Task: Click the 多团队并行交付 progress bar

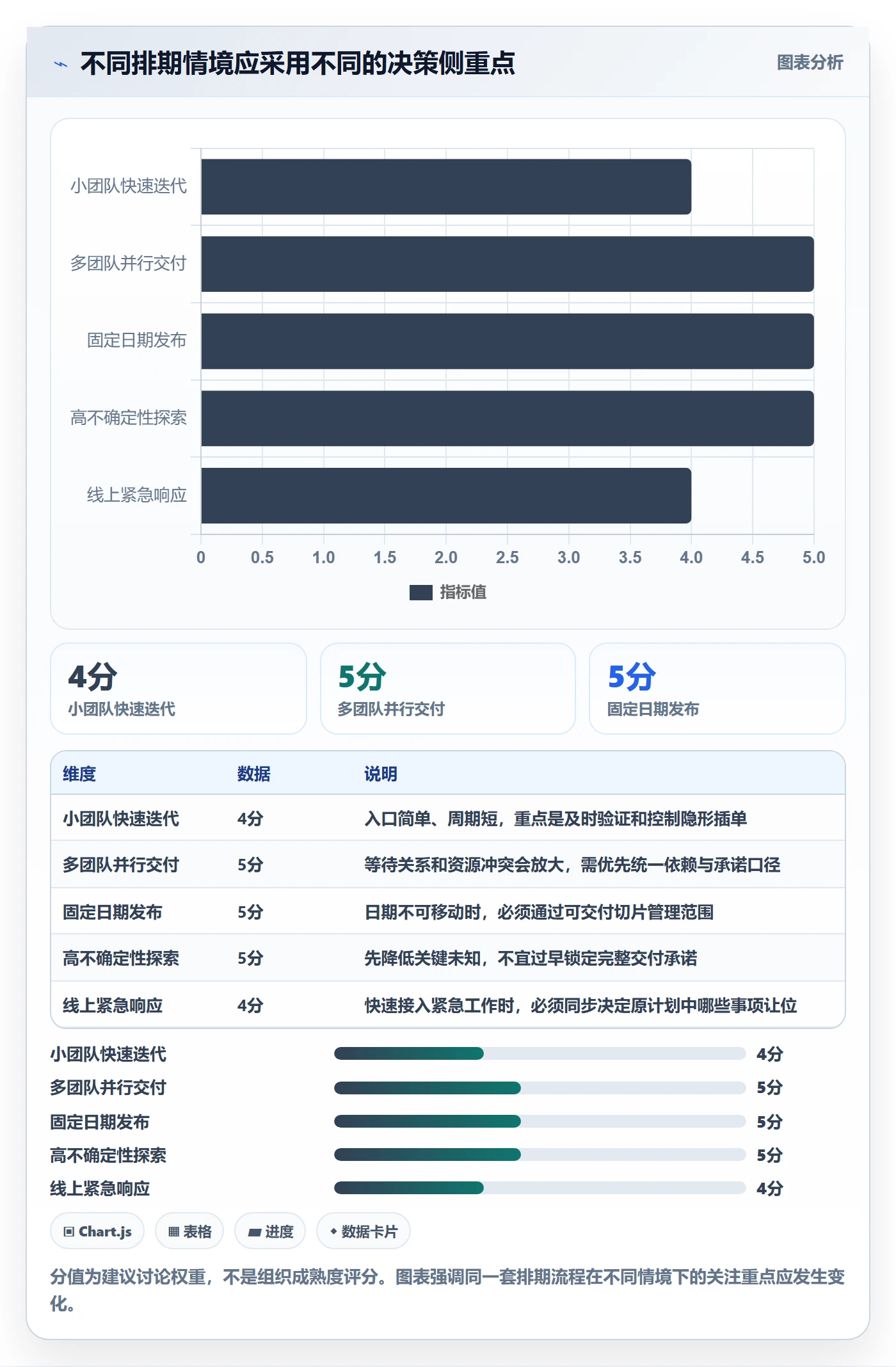Action: tap(540, 1087)
